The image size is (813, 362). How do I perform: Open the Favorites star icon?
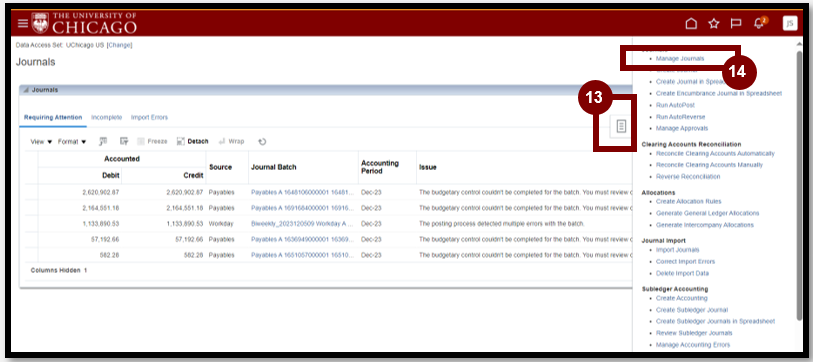[714, 23]
